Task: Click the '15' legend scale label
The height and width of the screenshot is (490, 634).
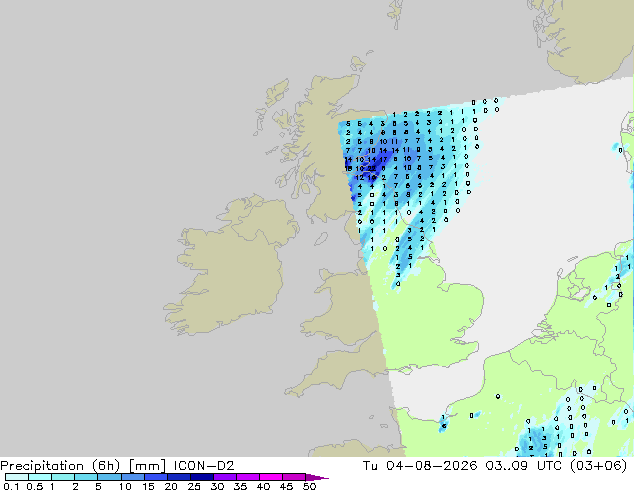Action: tap(148, 486)
